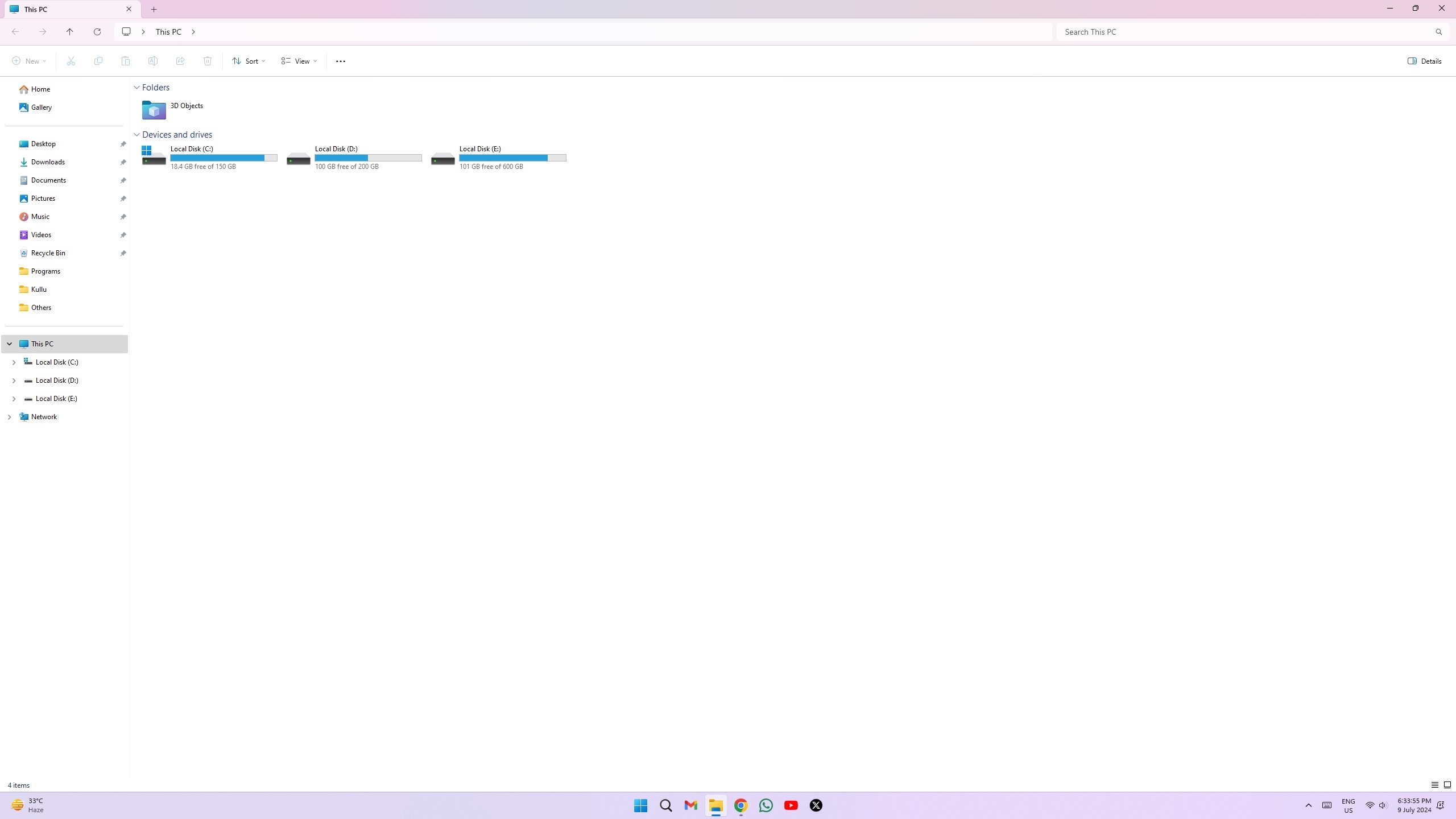Screen dimensions: 1456x819
Task: Open Local Disk (D:) drive icon
Action: click(x=298, y=158)
